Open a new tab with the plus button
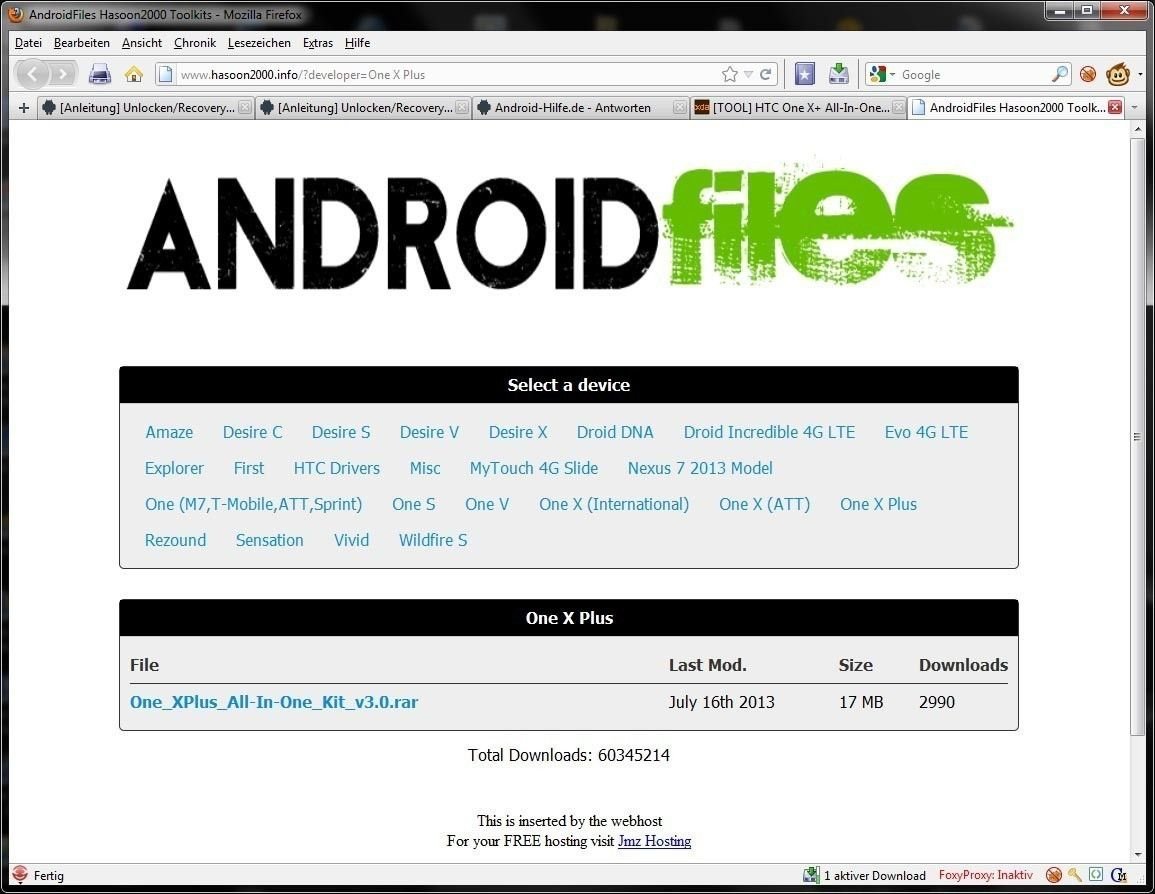1155x894 pixels. 24,108
